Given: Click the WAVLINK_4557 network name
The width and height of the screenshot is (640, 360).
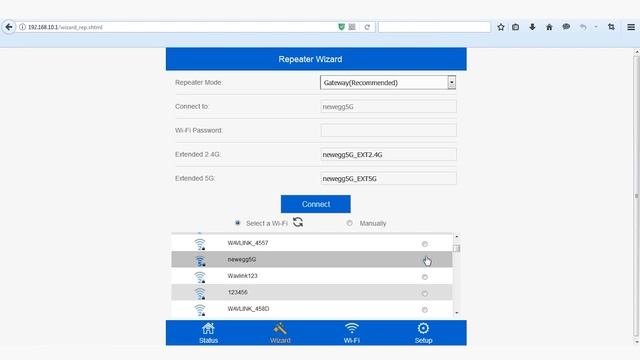Looking at the screenshot, I should tap(248, 243).
